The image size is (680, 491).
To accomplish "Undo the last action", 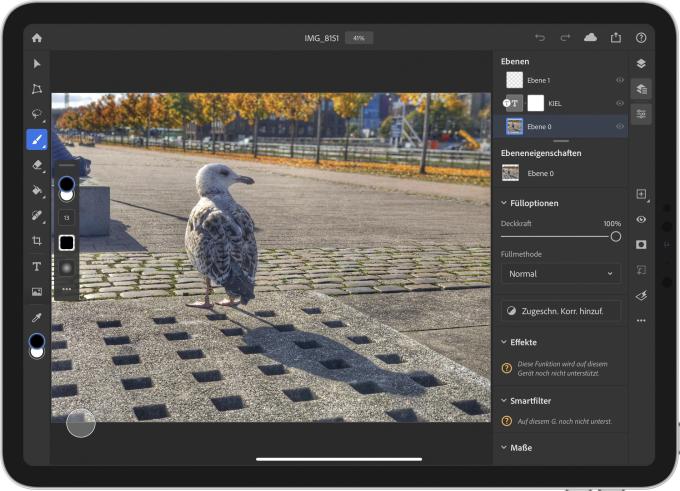I will click(x=540, y=38).
